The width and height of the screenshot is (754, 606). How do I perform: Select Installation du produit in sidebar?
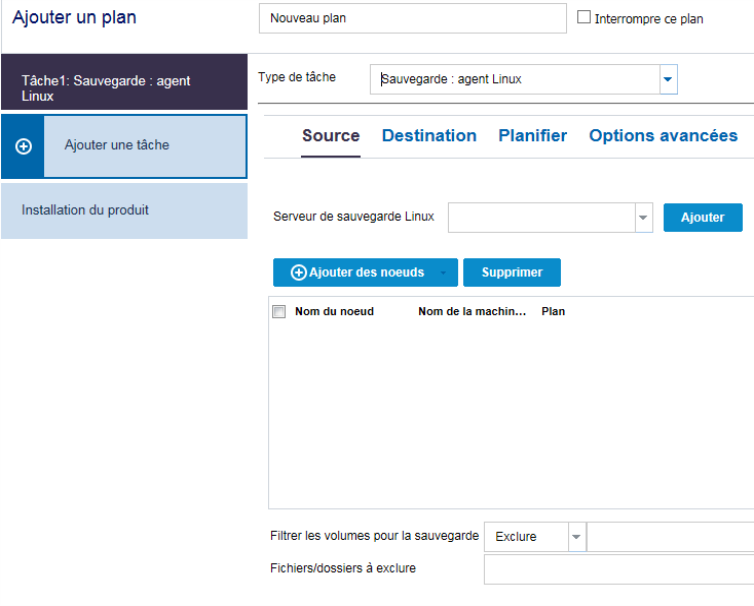click(124, 211)
